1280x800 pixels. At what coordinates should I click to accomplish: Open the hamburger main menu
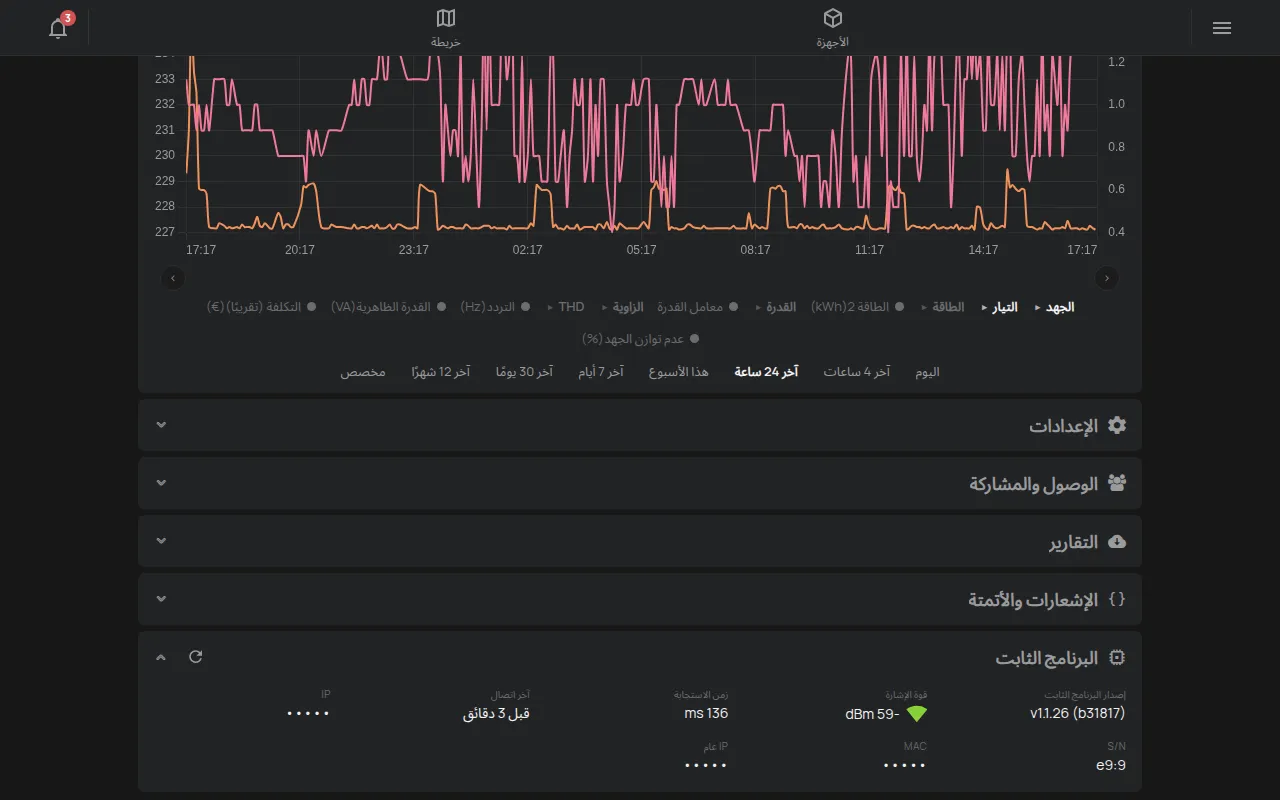click(1221, 28)
